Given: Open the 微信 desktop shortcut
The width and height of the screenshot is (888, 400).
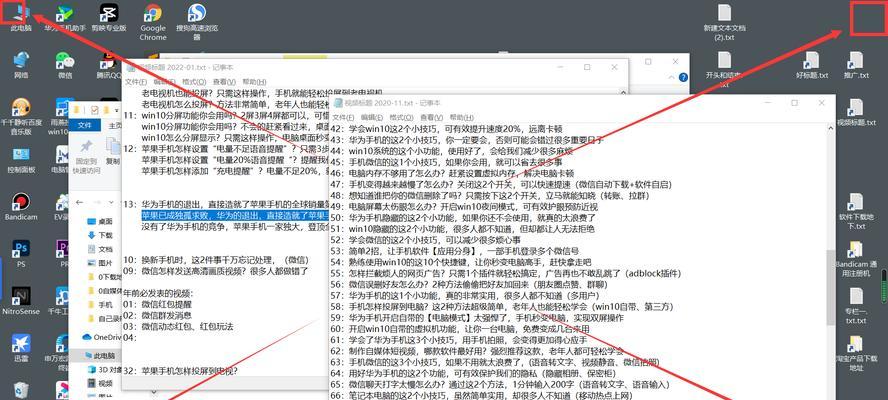Looking at the screenshot, I should (x=65, y=65).
